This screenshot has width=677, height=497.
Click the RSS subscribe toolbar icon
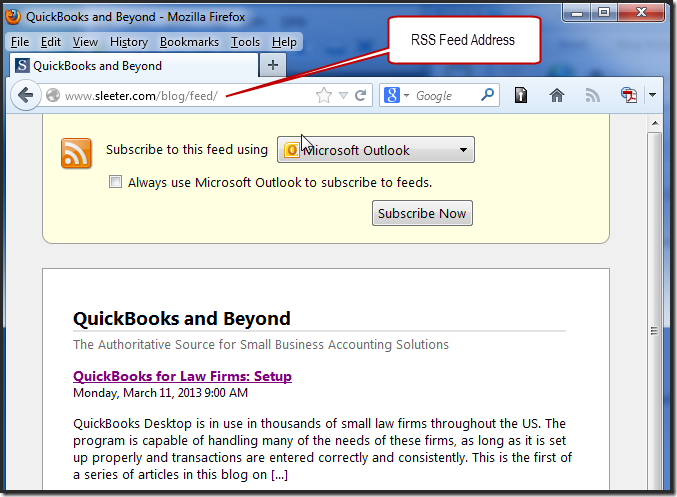pos(593,95)
